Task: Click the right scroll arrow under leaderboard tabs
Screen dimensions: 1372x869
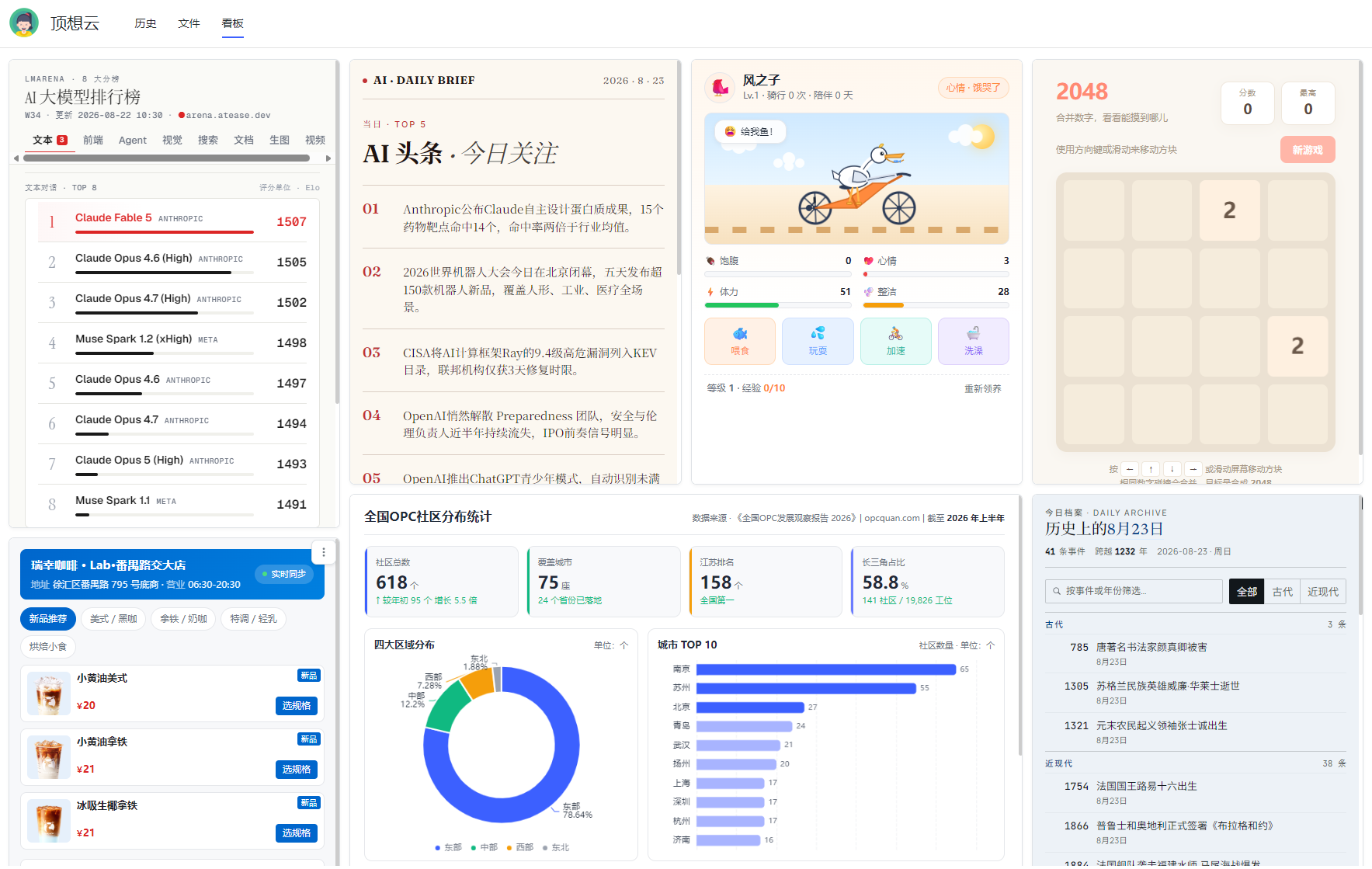Action: (328, 158)
